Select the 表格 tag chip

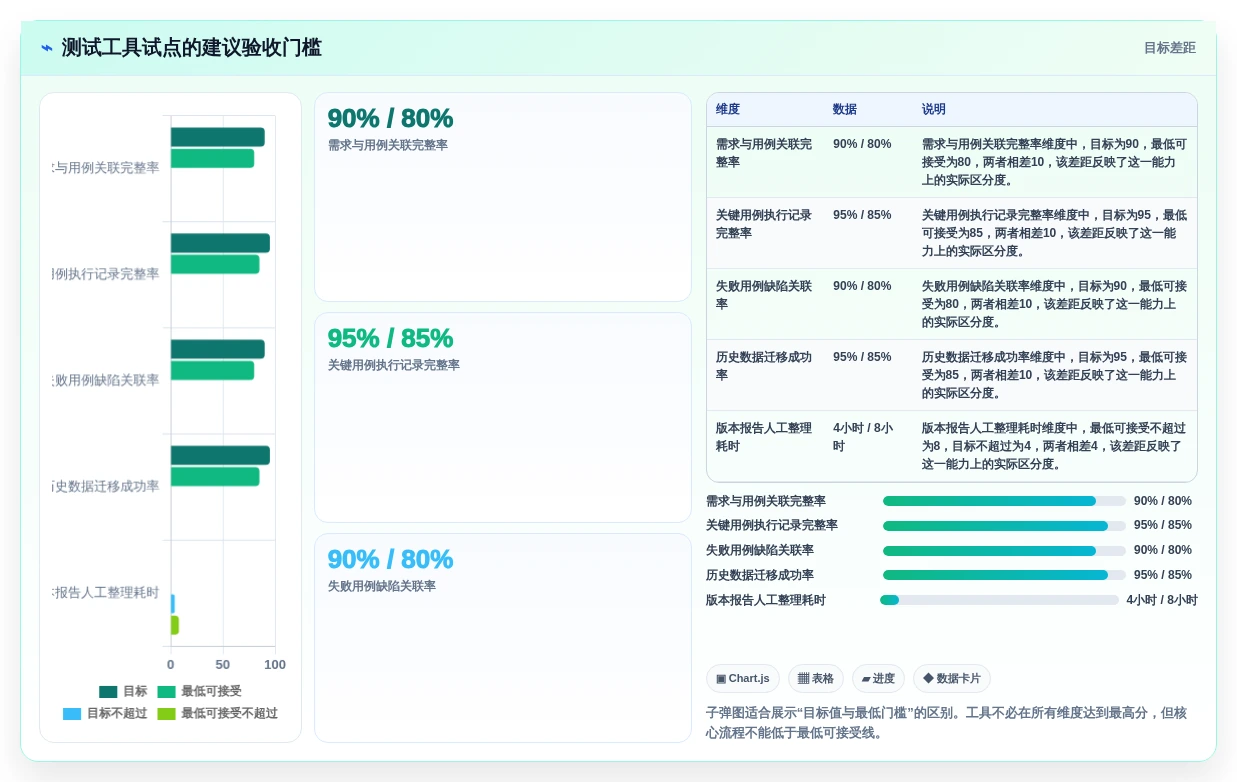(x=816, y=679)
